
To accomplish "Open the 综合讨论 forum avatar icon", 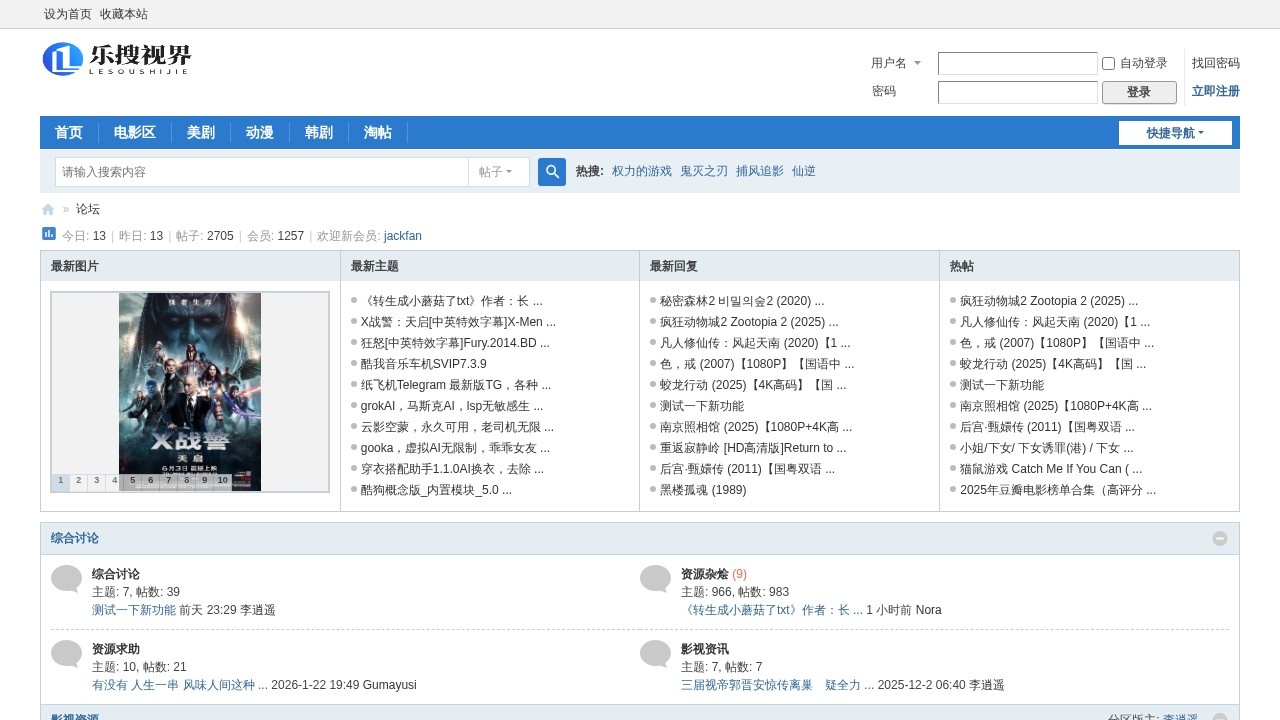I will click(65, 578).
